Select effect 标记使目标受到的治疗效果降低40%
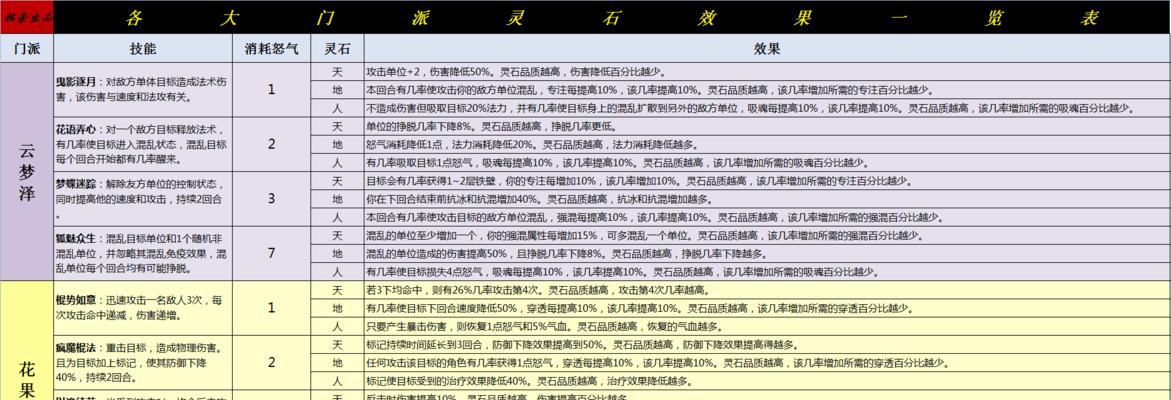1171x400 pixels. [767, 381]
